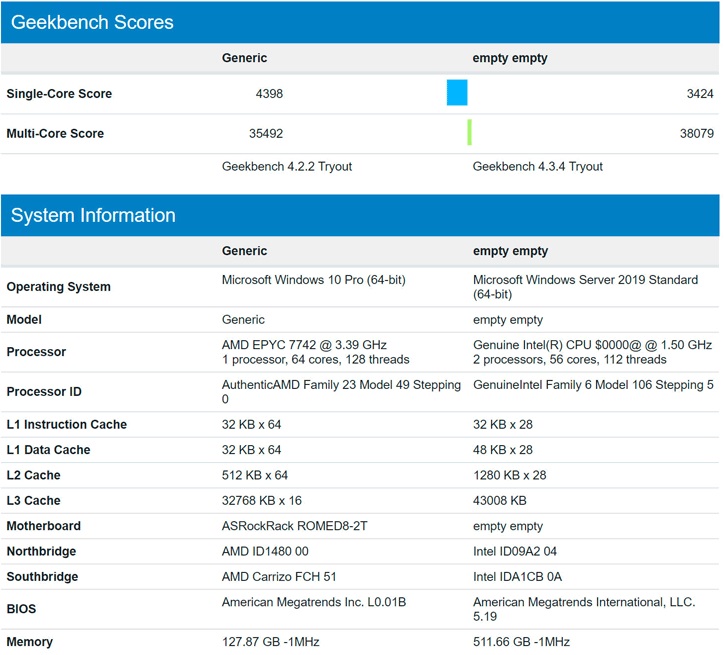Open the Generic column heading under Geekbench Scores
This screenshot has height=655, width=725.
coord(244,58)
